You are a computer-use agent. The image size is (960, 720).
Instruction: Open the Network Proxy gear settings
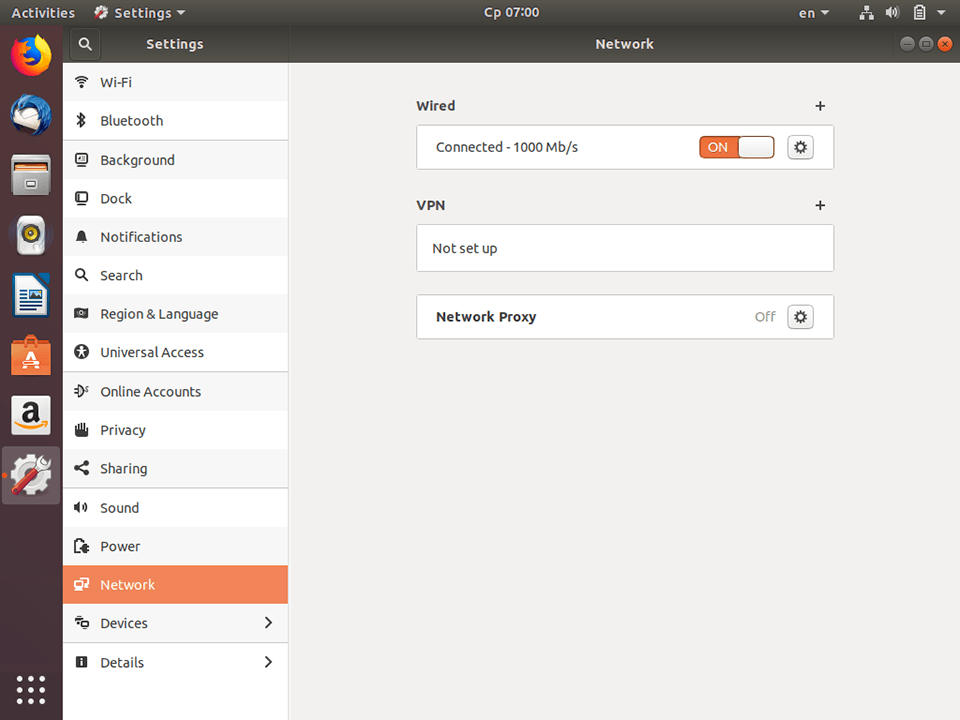pos(800,316)
